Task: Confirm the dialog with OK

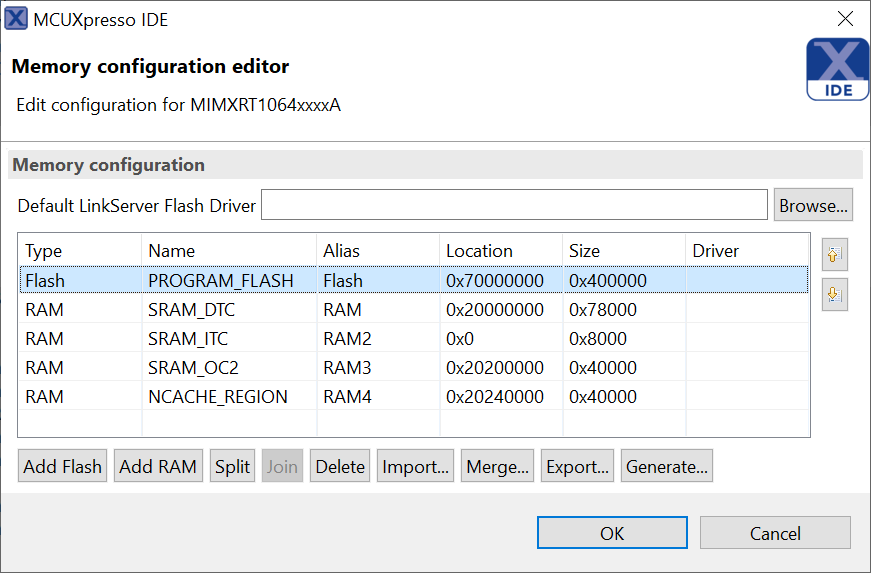Action: click(x=612, y=533)
